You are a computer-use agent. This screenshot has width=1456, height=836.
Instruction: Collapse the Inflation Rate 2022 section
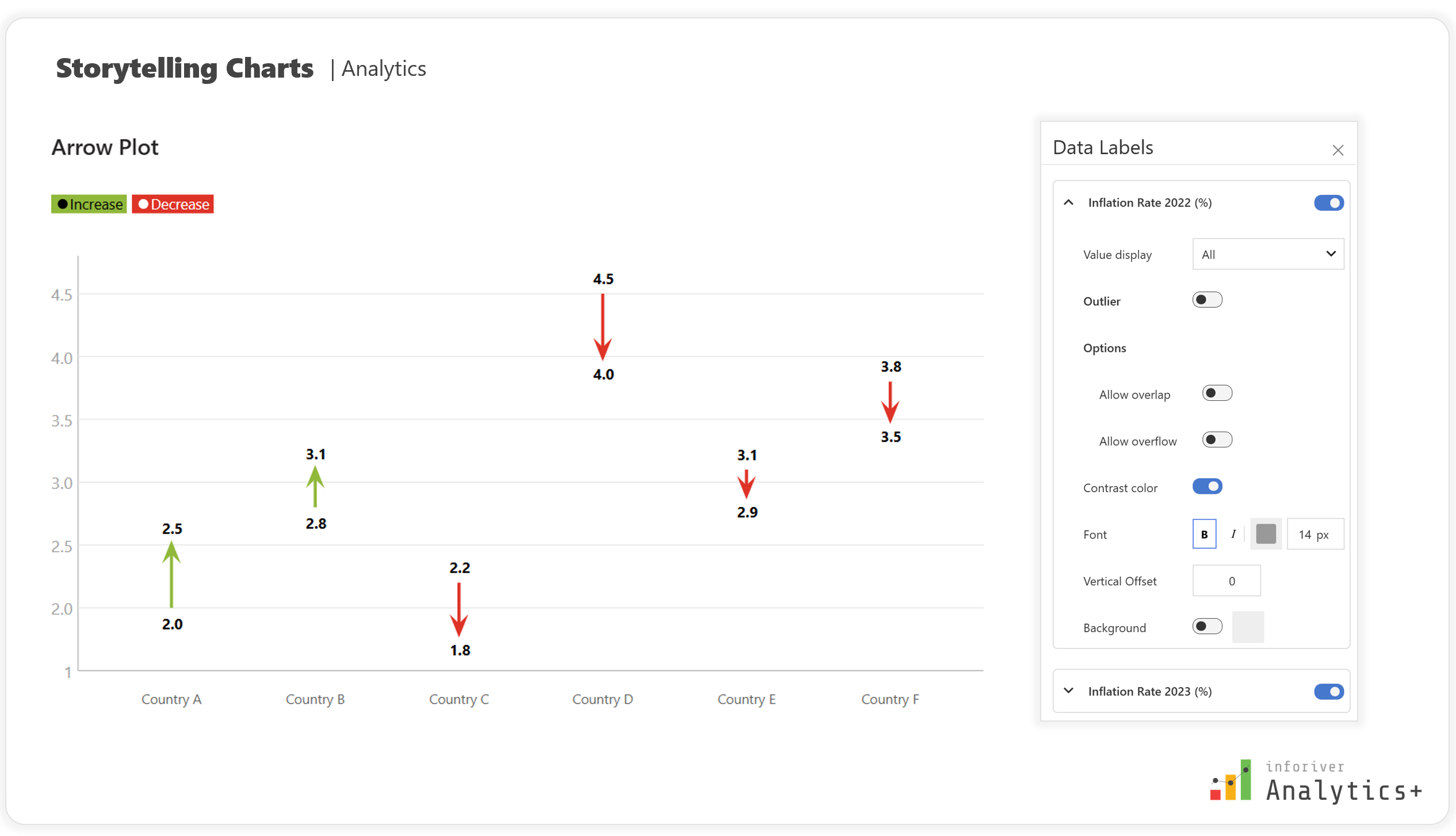pos(1068,202)
